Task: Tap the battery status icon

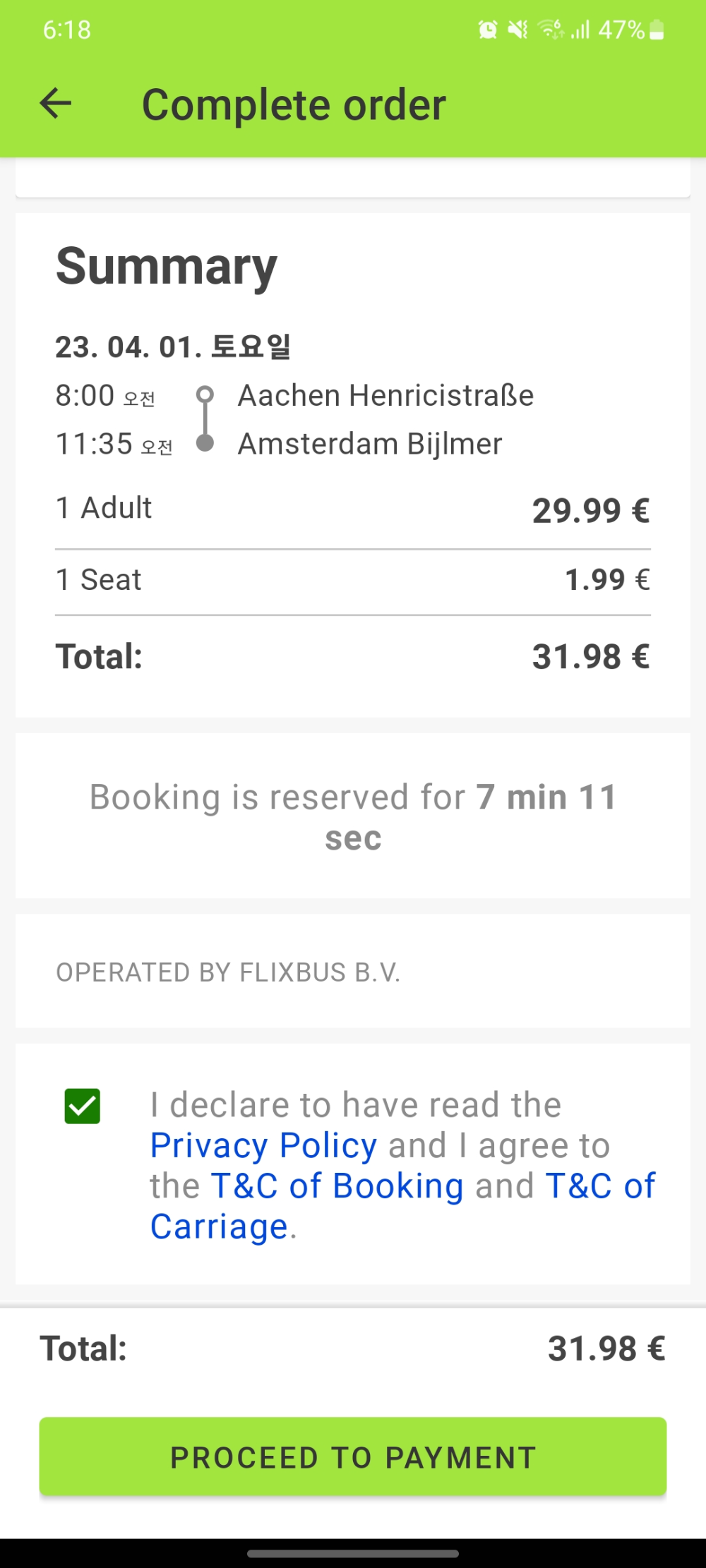Action: 657,30
